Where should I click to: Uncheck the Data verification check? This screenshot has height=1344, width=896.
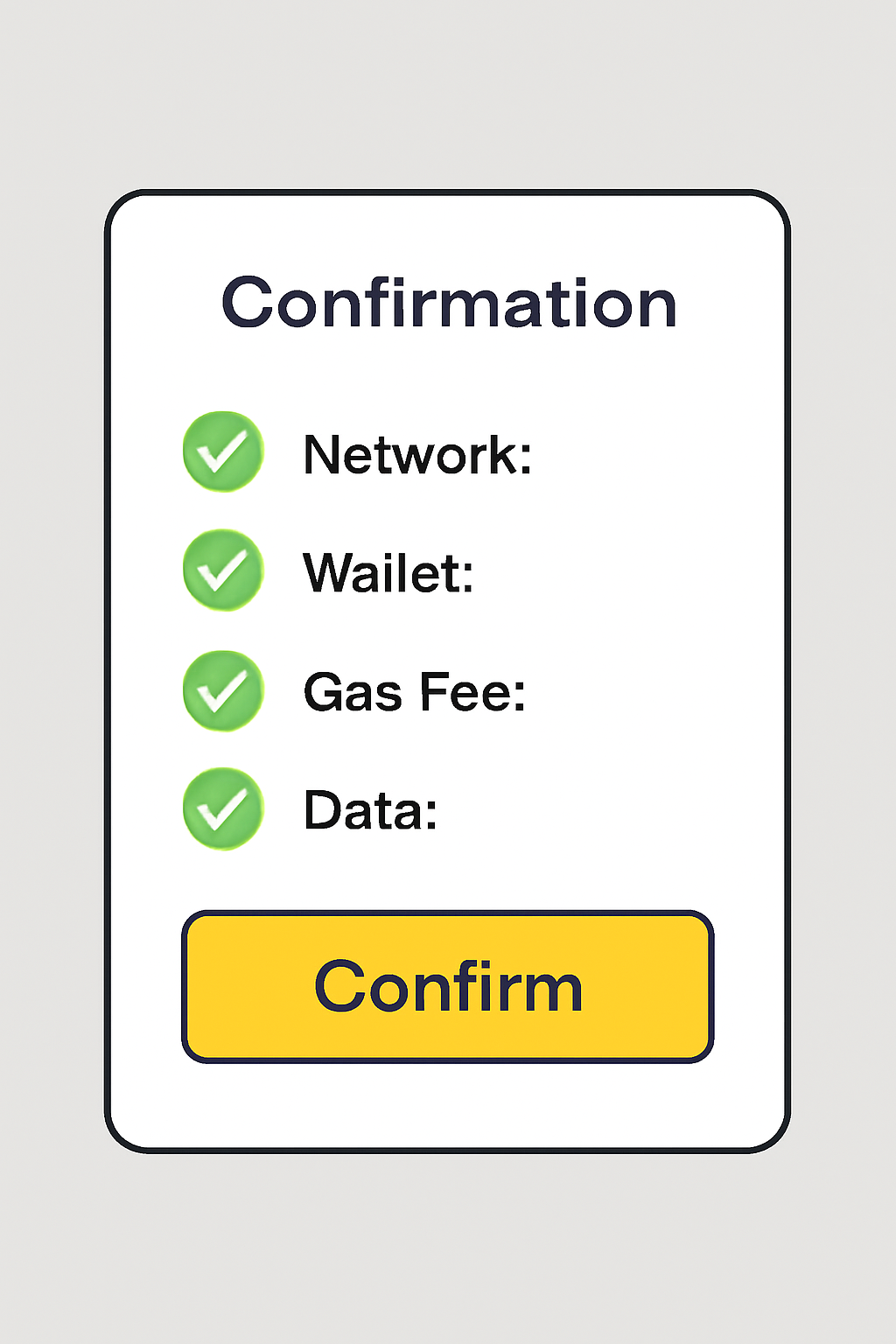pos(222,808)
